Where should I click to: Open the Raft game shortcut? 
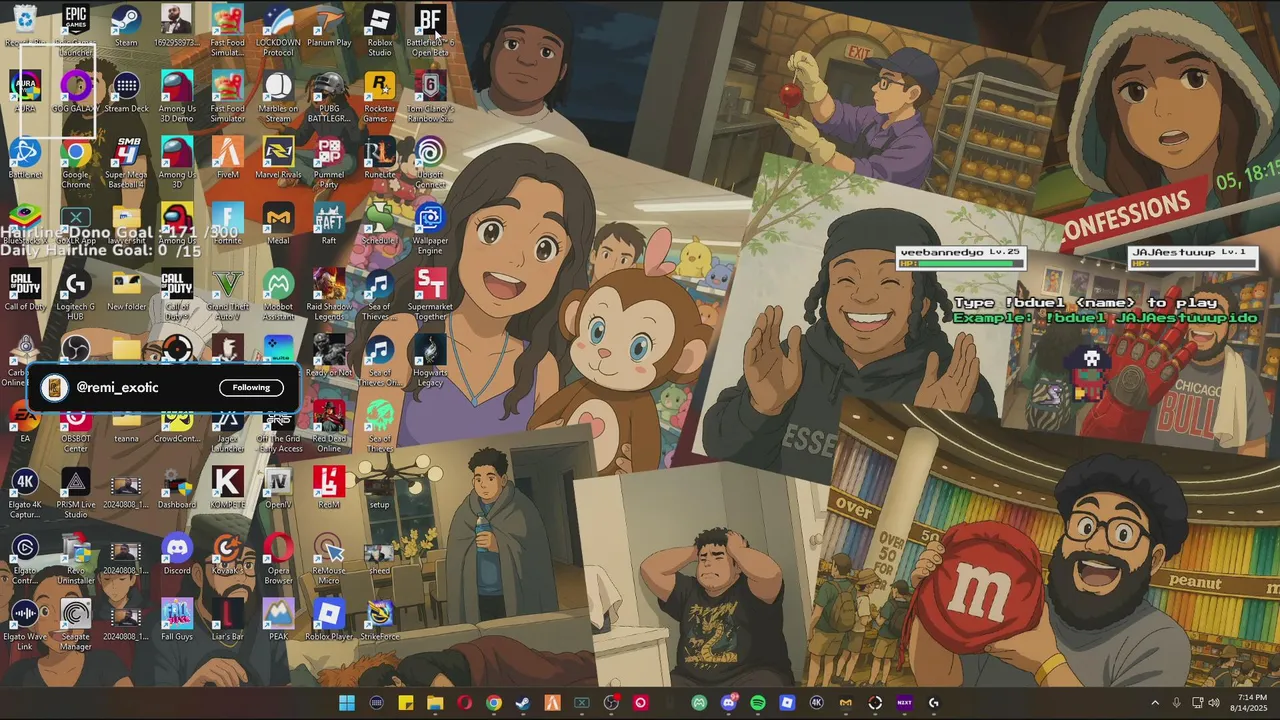point(329,224)
